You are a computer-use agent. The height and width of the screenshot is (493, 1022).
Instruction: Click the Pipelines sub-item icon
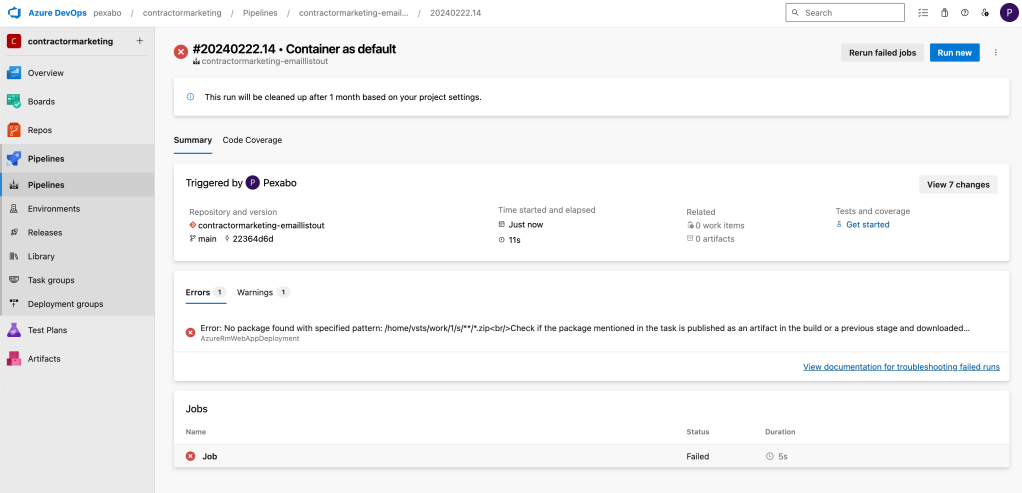pyautogui.click(x=14, y=185)
